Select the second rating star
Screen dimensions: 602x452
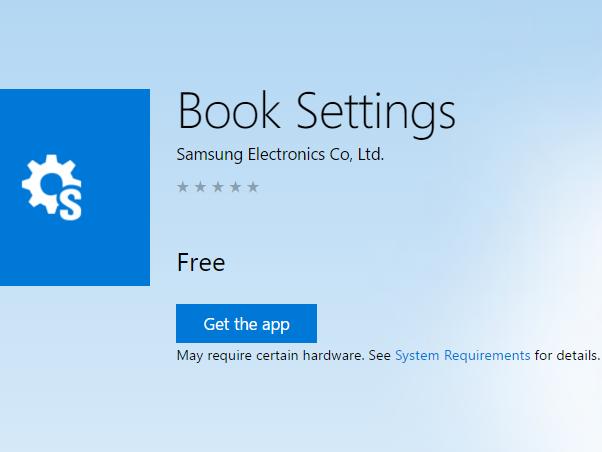200,187
